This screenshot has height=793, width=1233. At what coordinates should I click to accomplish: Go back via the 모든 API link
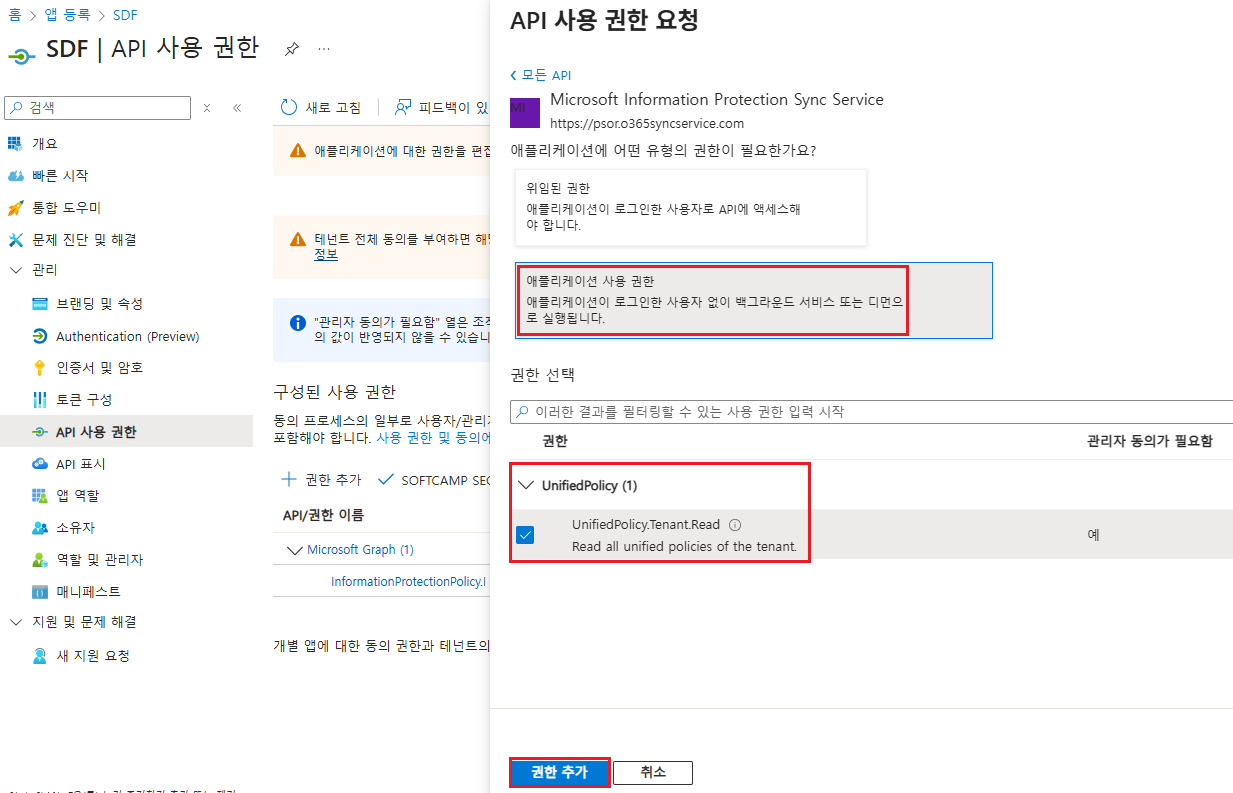pyautogui.click(x=541, y=75)
